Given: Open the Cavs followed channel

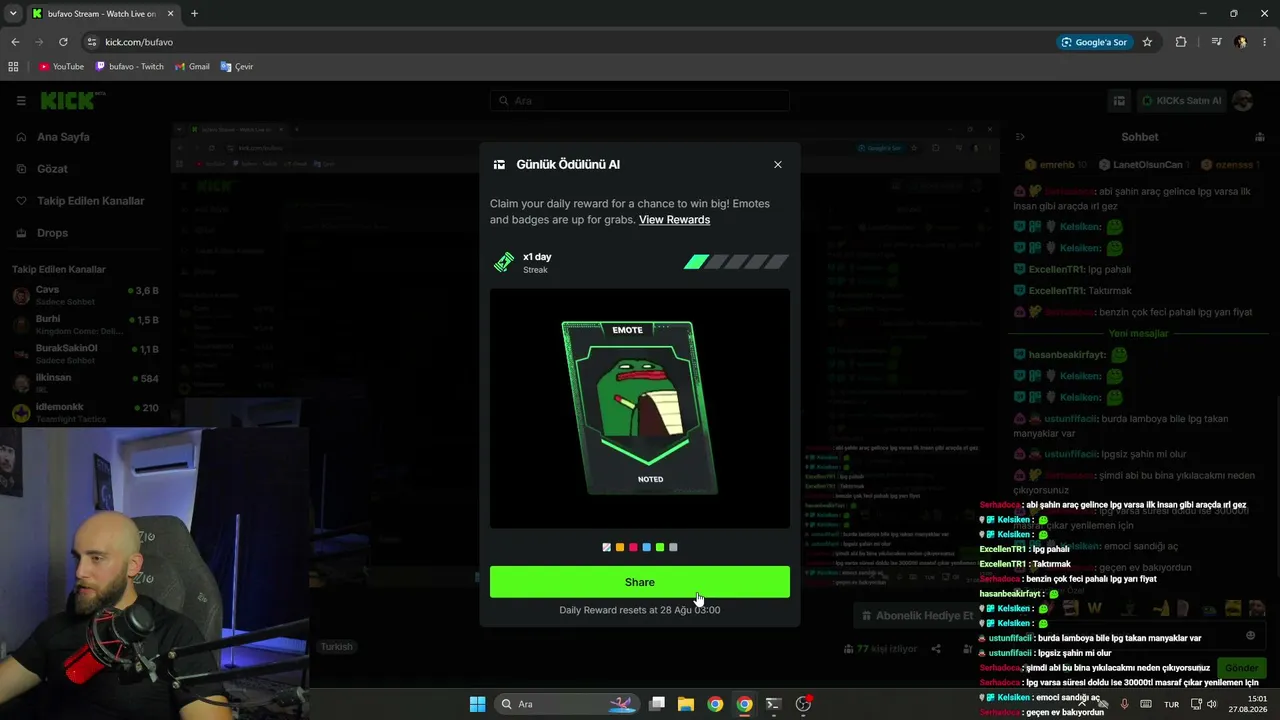Looking at the screenshot, I should pos(85,295).
